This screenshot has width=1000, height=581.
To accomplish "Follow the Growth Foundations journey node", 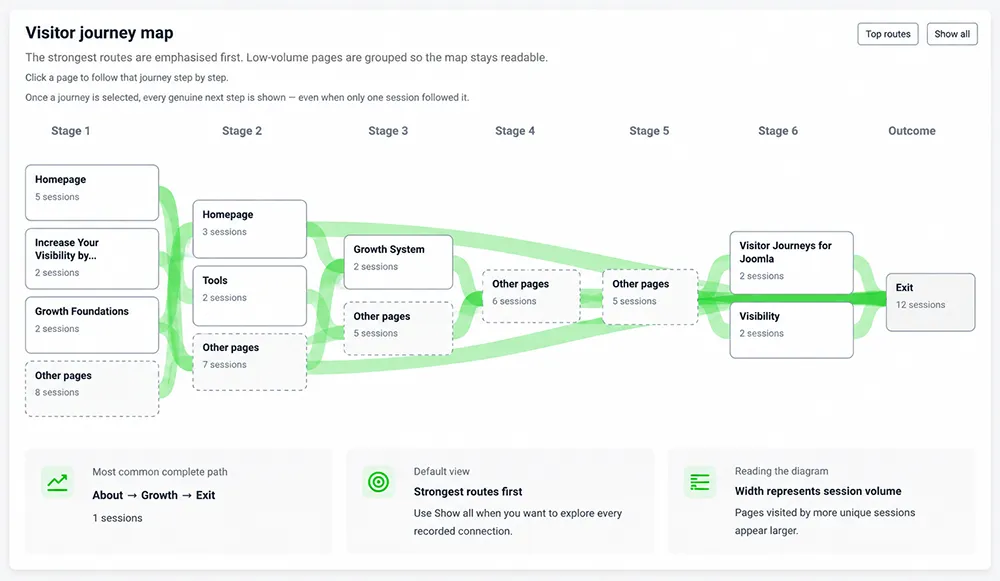I will click(92, 325).
